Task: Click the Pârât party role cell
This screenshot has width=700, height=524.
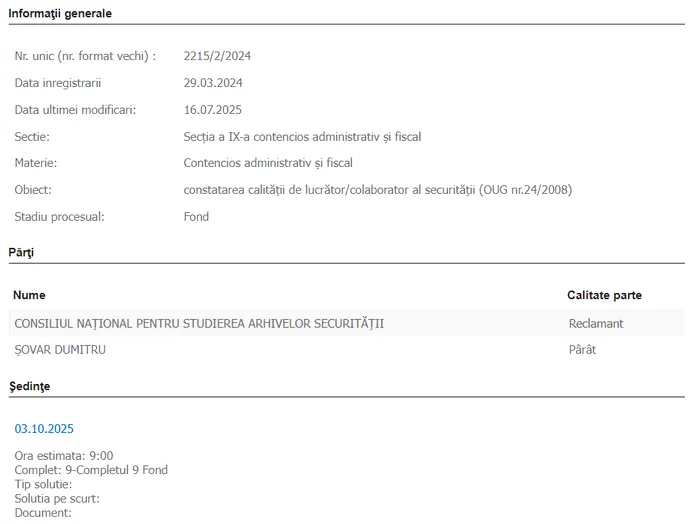Action: coord(582,350)
